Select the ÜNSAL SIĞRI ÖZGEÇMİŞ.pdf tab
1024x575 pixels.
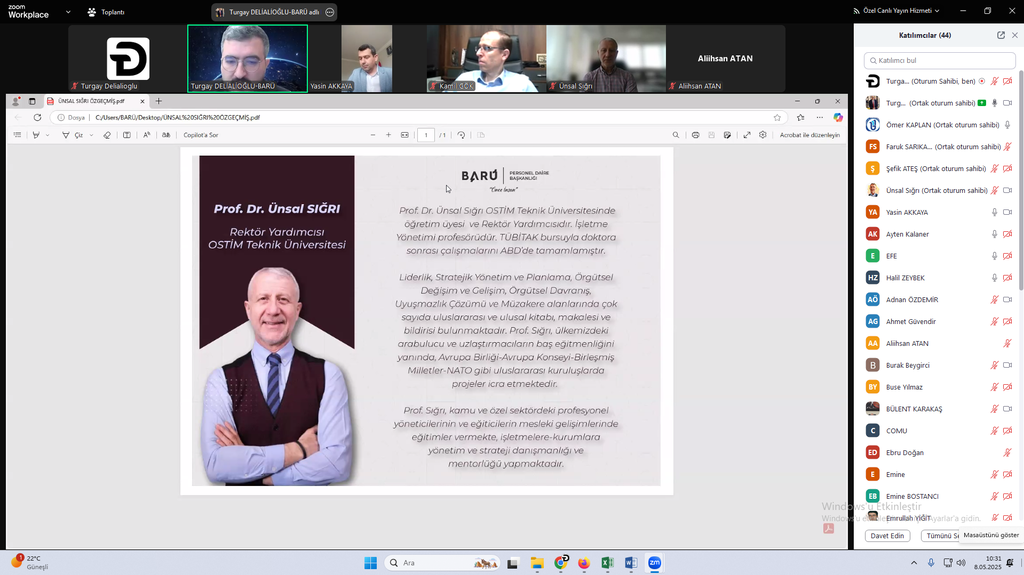coord(91,101)
